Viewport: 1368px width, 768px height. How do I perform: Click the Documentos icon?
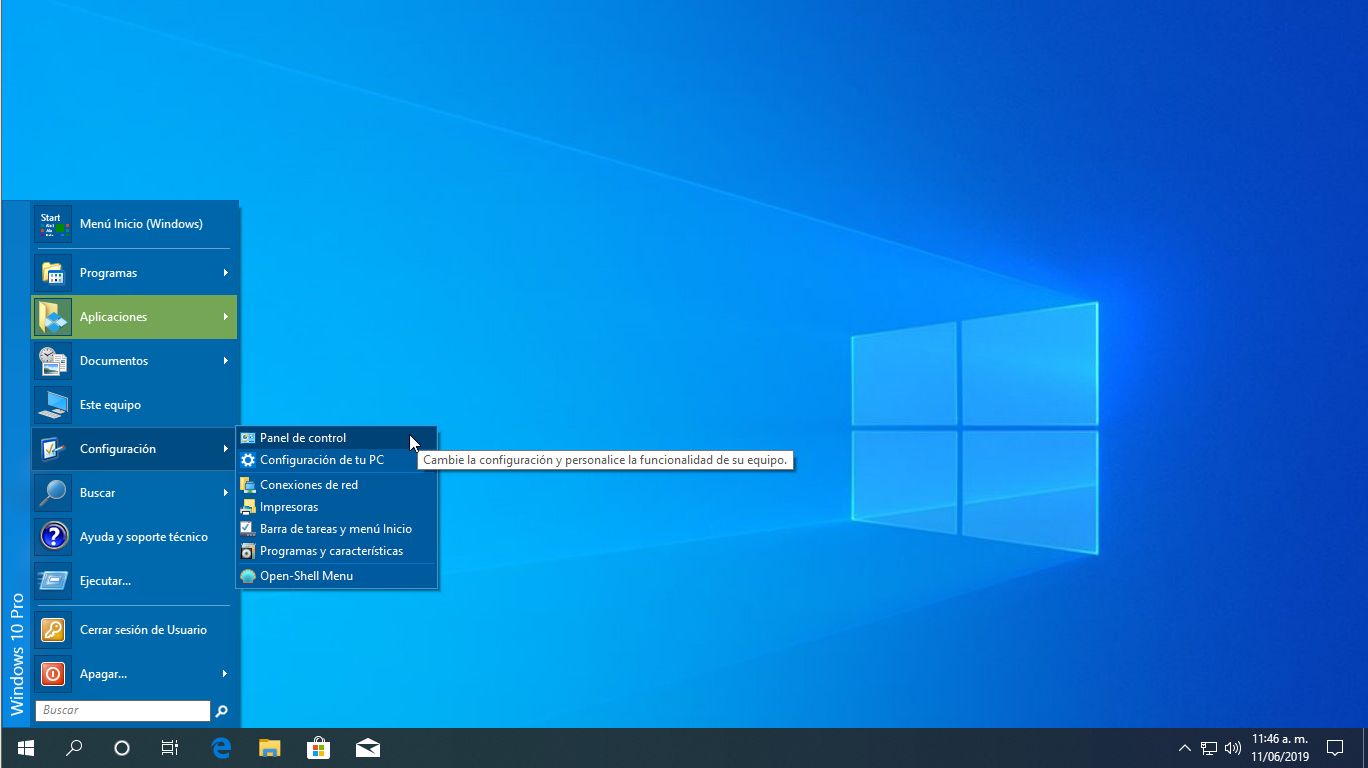52,361
